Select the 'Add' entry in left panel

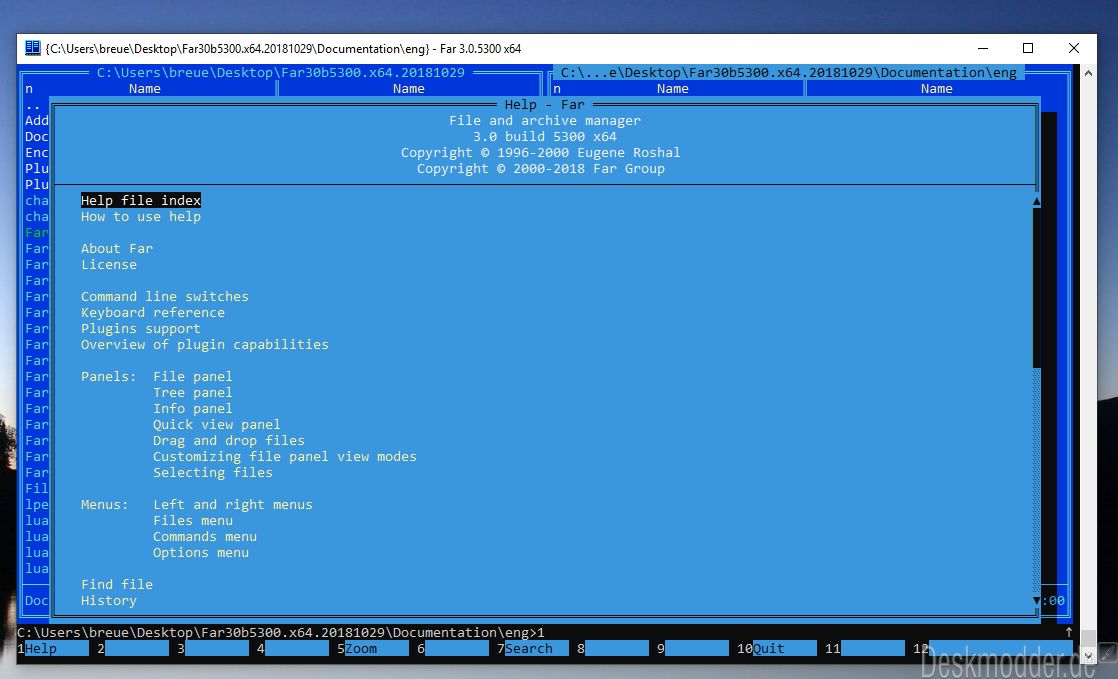[x=37, y=121]
